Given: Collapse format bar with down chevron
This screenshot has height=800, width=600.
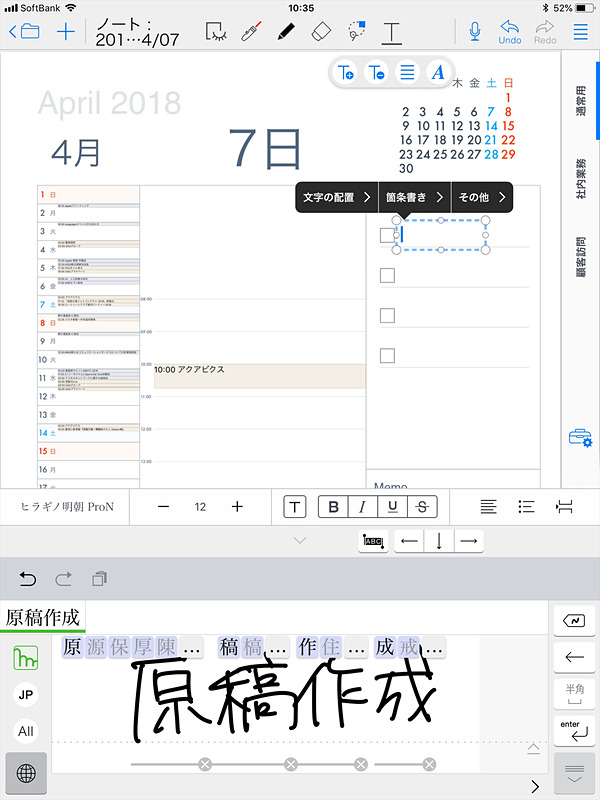Looking at the screenshot, I should point(301,540).
